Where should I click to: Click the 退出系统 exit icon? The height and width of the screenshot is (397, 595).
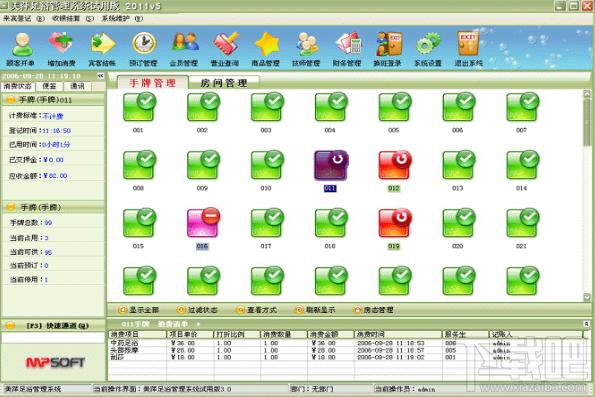(469, 49)
